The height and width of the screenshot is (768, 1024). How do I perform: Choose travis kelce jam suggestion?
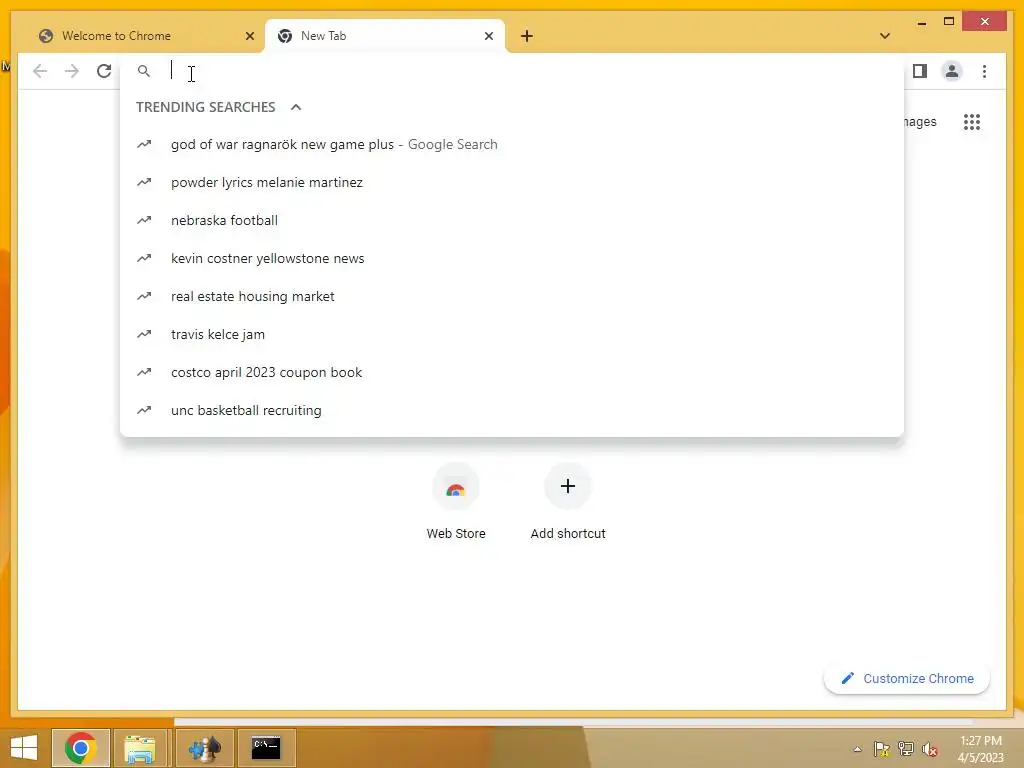512,334
